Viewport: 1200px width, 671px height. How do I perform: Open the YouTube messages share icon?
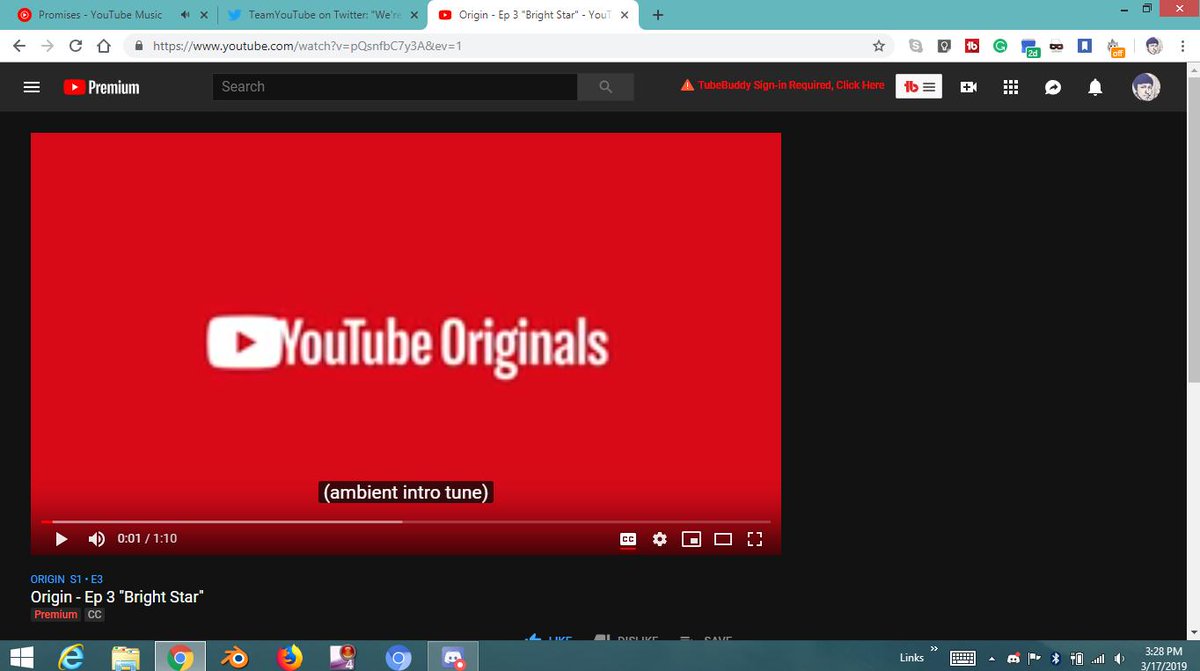tap(1052, 87)
